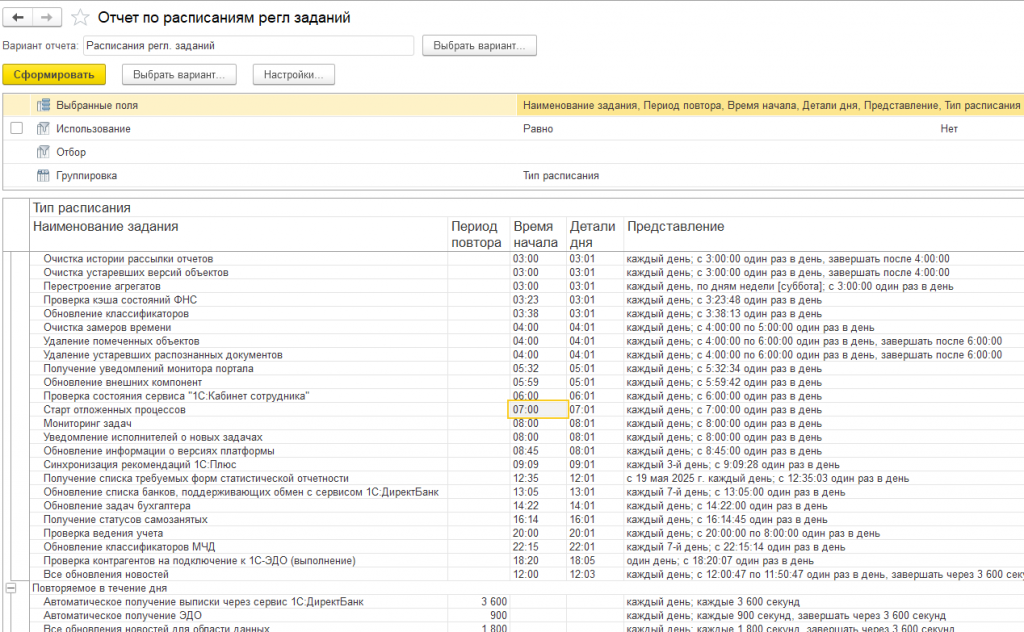
Task: Click the Использование filter icon
Action: point(43,129)
